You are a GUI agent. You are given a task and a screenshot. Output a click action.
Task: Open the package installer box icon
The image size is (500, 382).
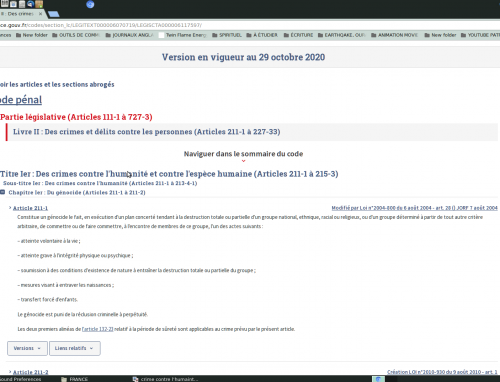[x=39, y=4]
